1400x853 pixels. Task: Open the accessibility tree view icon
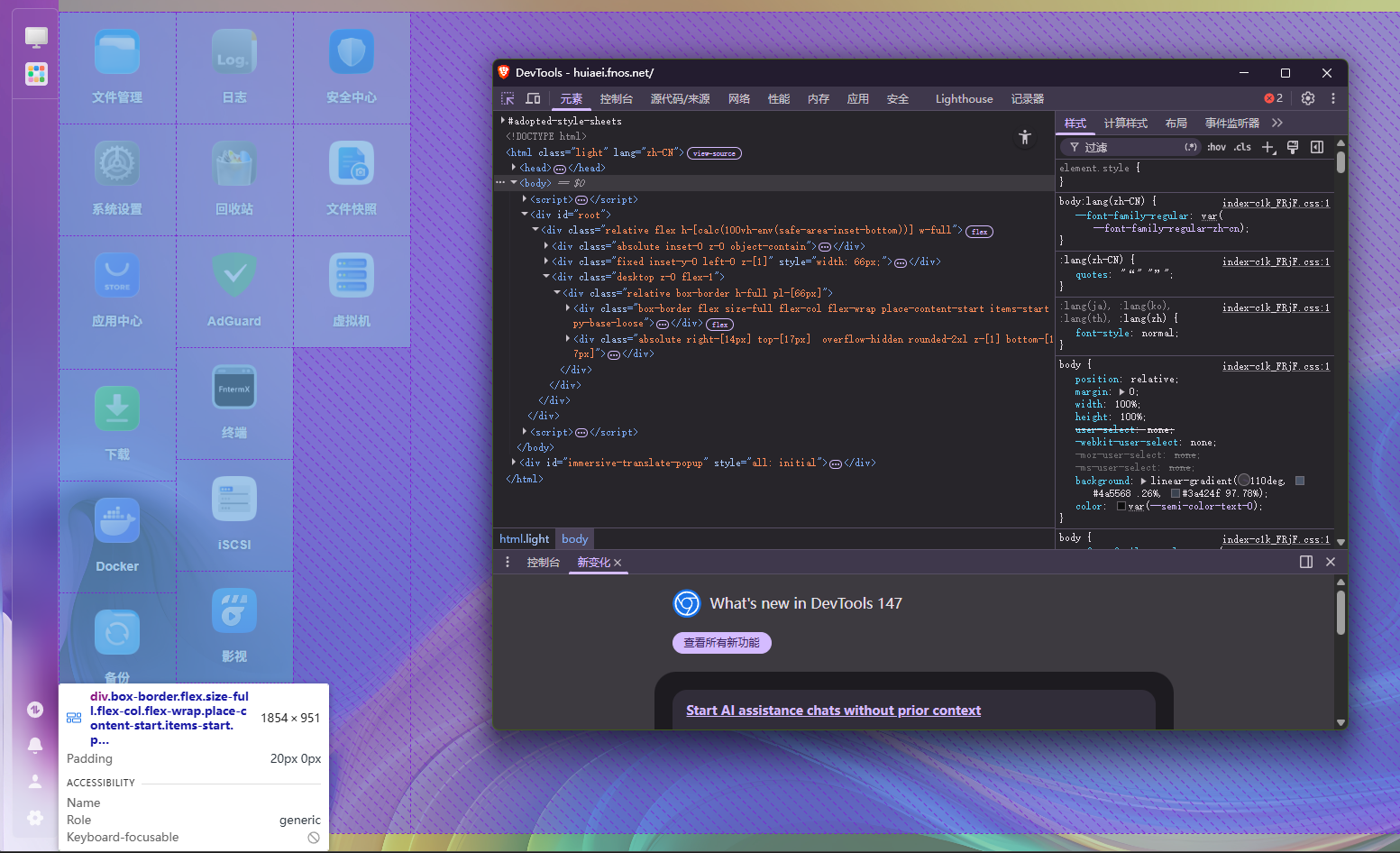pos(1025,137)
